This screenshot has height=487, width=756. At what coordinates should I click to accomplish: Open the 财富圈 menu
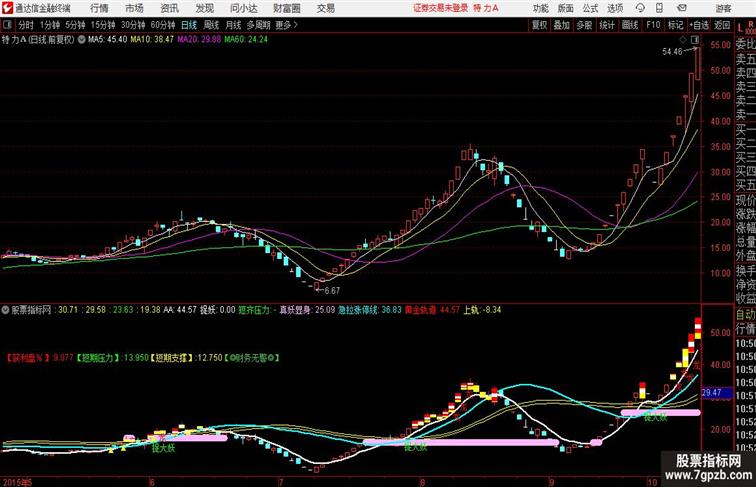[286, 8]
